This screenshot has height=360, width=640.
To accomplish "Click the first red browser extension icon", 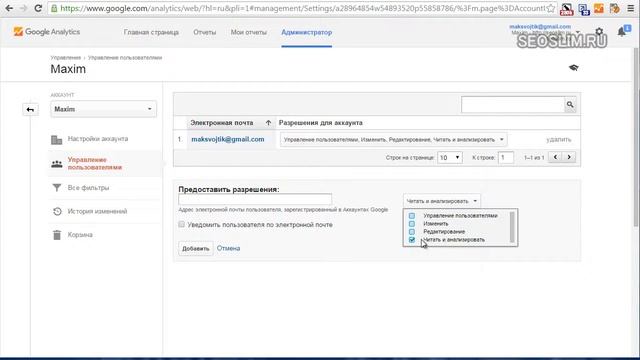I will pyautogui.click(x=567, y=9).
